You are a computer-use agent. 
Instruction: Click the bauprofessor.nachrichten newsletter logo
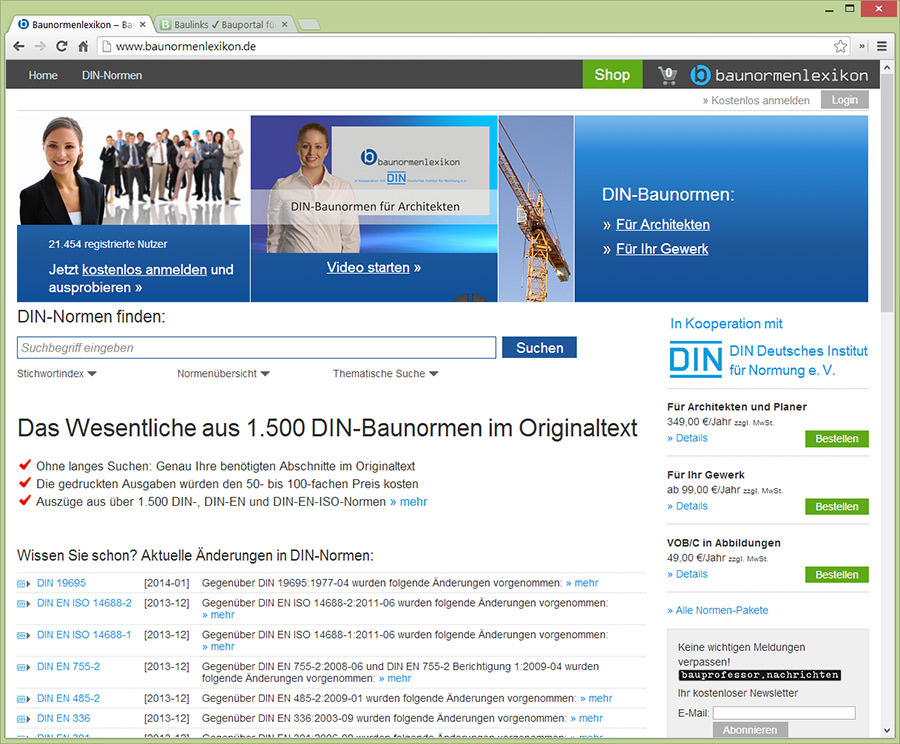[x=759, y=675]
